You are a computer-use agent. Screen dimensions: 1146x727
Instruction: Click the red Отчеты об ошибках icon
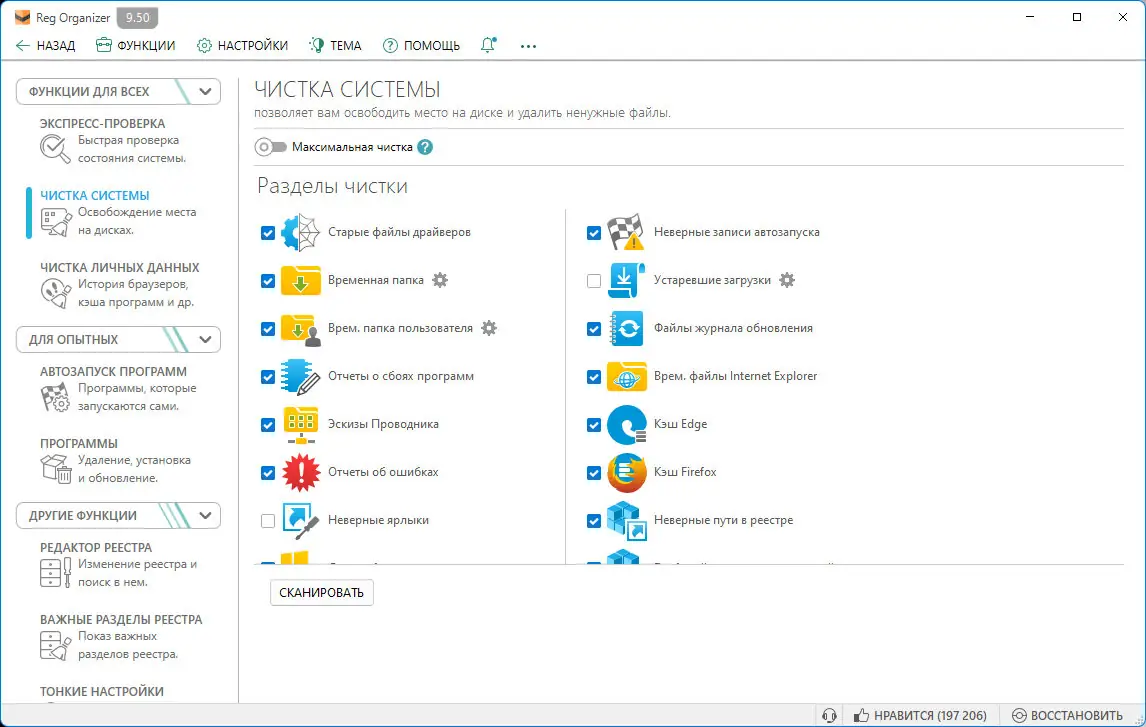300,473
